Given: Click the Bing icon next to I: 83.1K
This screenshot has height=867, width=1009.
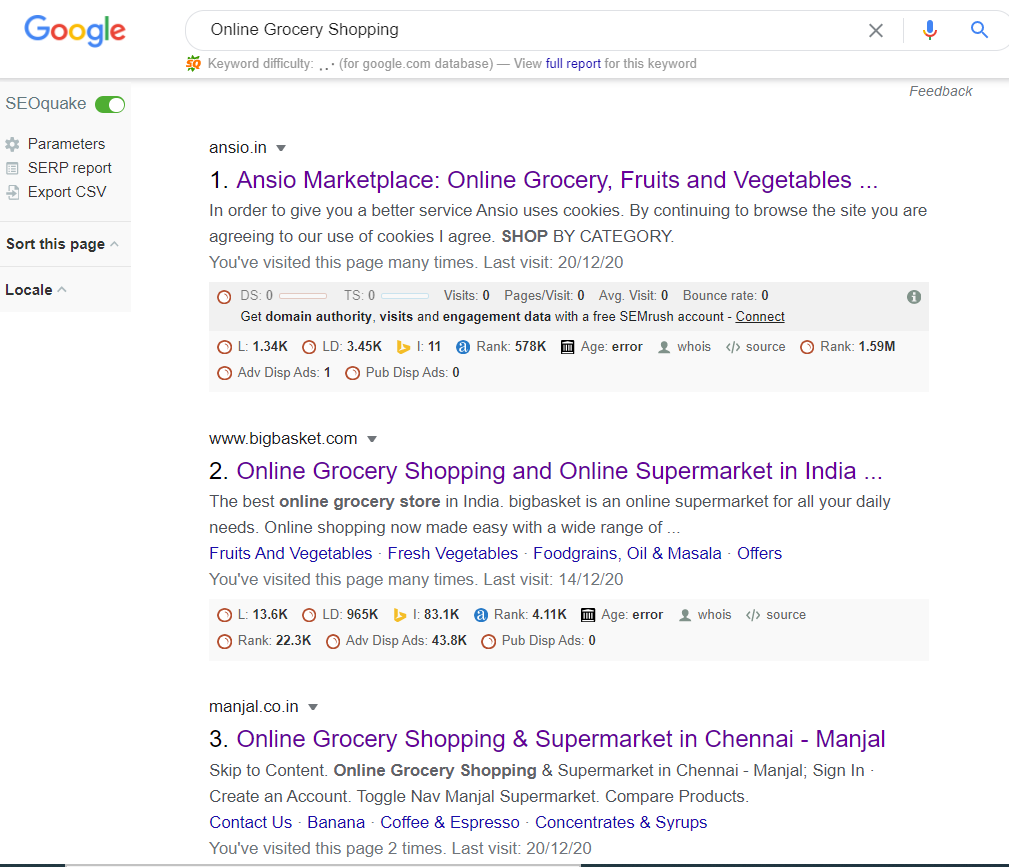Looking at the screenshot, I should pyautogui.click(x=400, y=615).
